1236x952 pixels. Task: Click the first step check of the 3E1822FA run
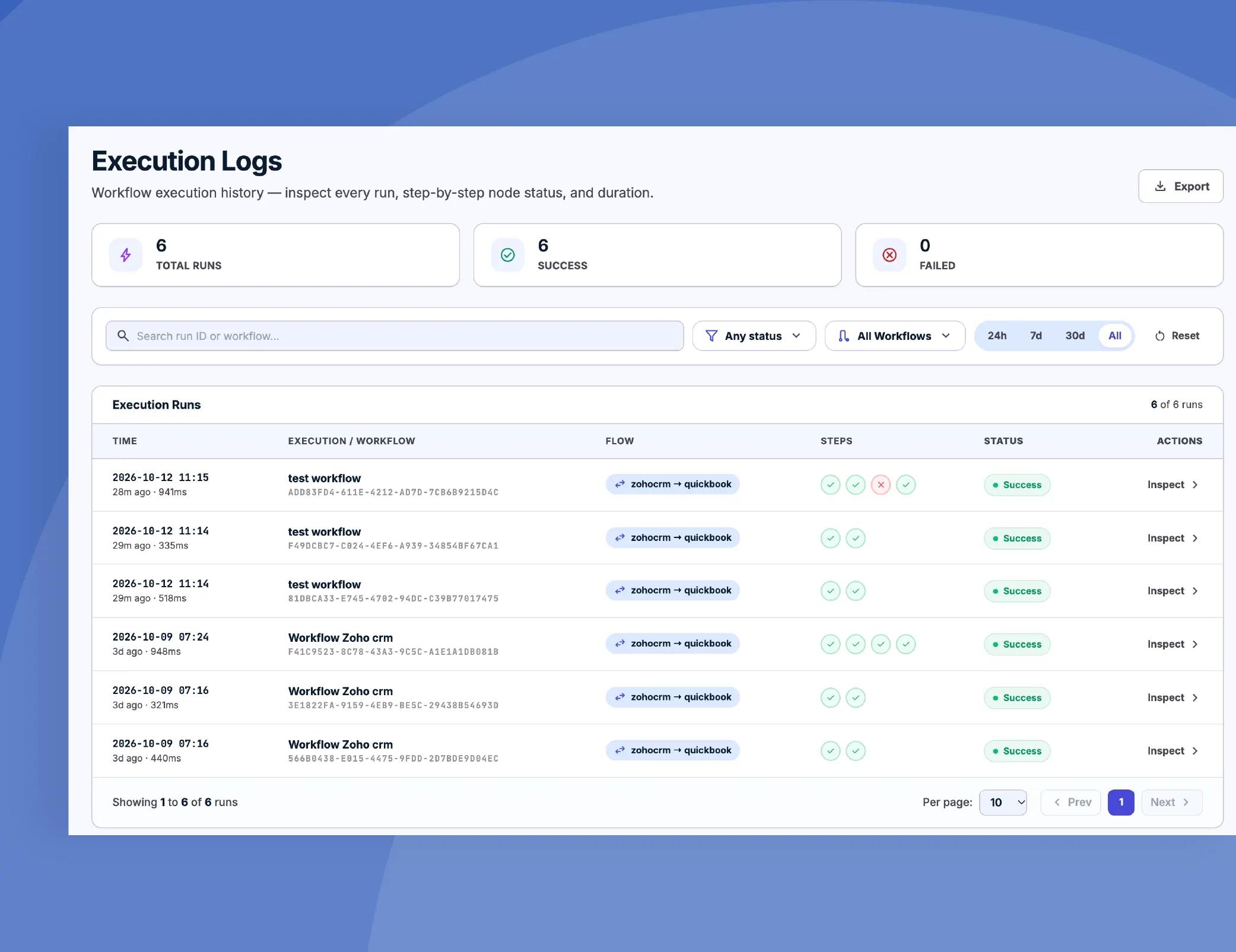click(x=830, y=698)
